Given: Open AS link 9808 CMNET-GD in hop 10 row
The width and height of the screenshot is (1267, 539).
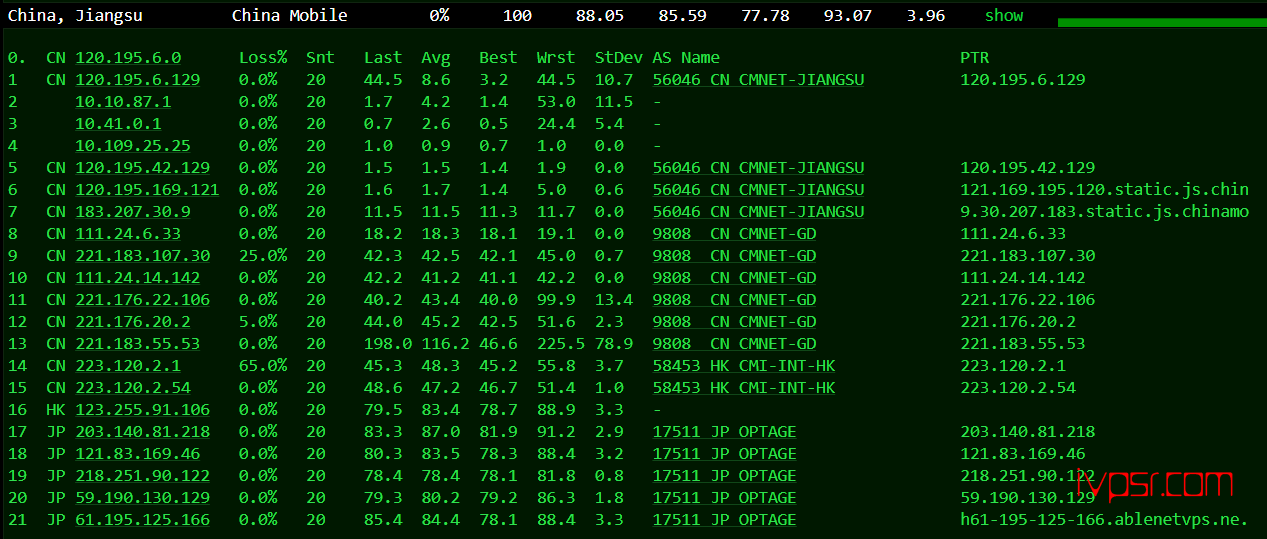Looking at the screenshot, I should [x=734, y=278].
